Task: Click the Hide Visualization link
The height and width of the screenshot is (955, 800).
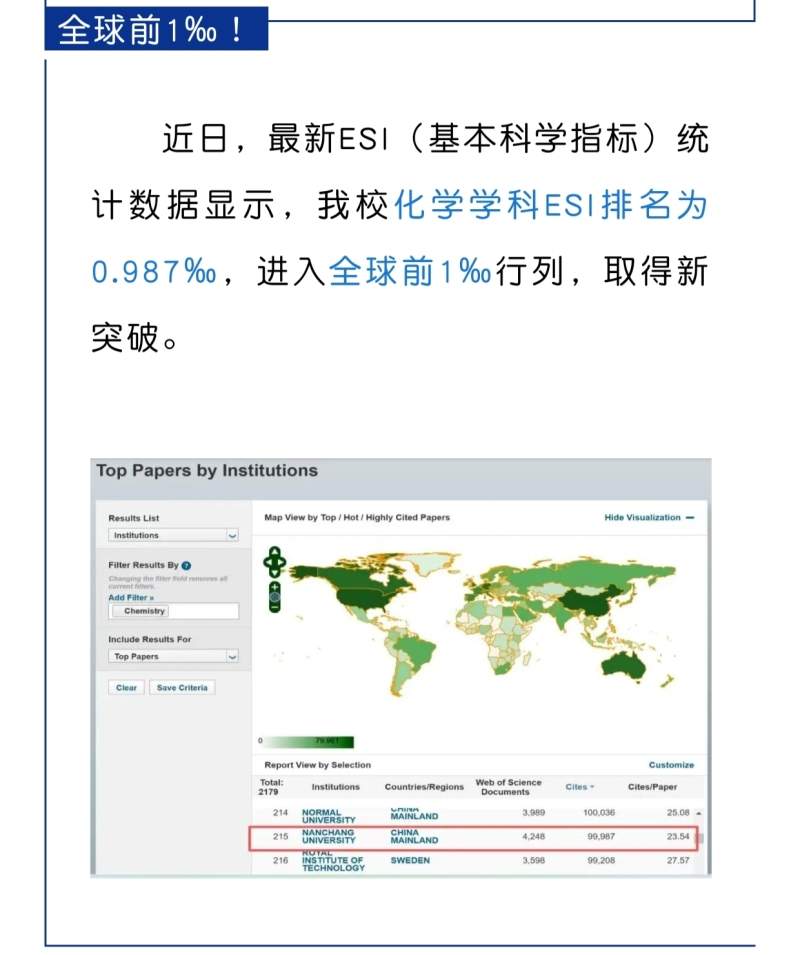Action: tap(642, 518)
